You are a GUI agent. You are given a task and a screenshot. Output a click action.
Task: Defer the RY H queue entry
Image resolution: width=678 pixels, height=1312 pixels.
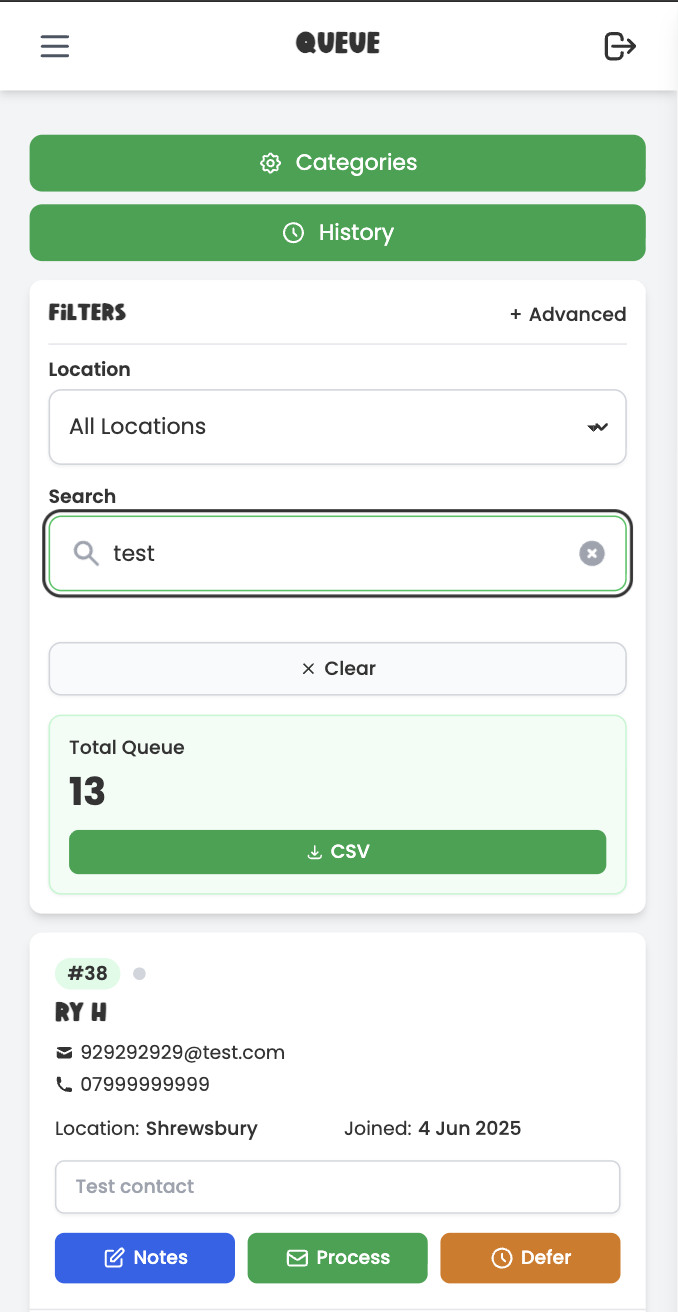530,1258
